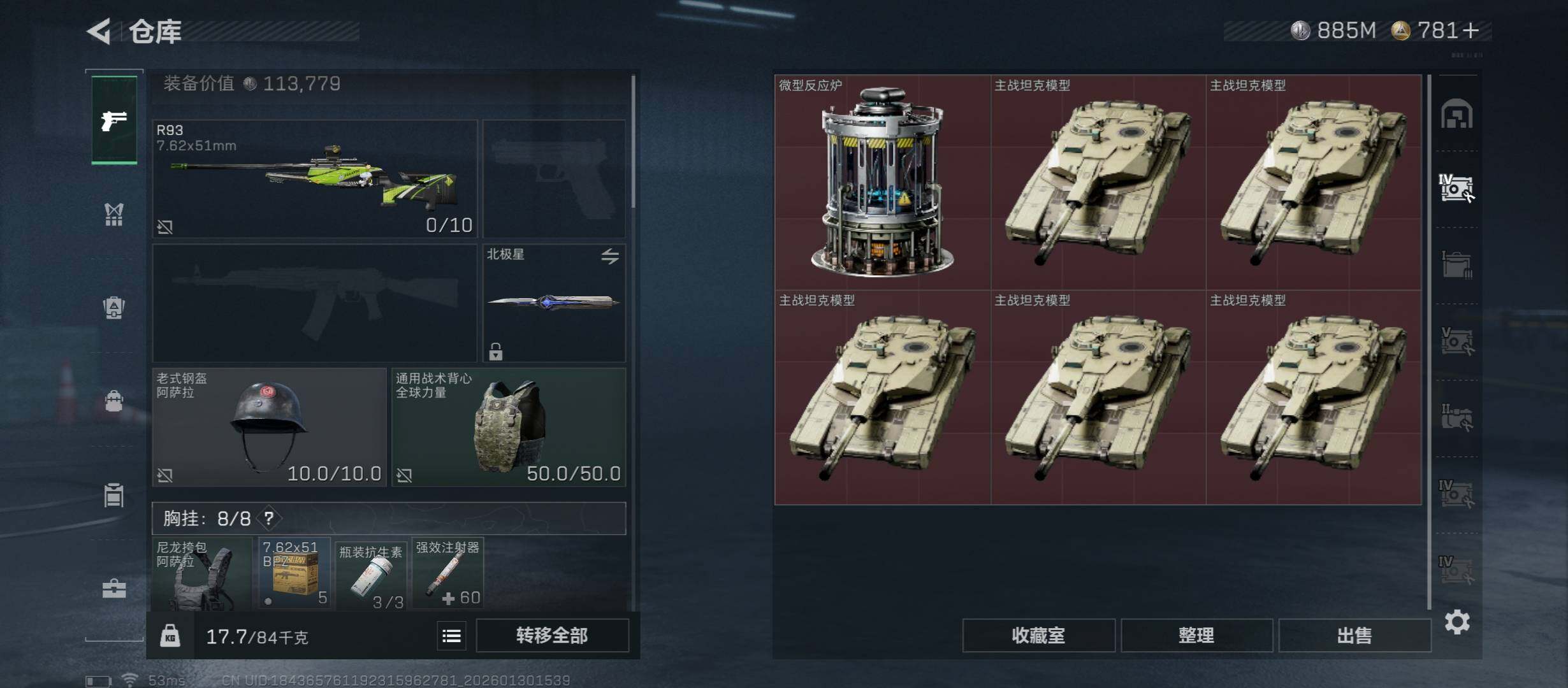This screenshot has width=1568, height=688.
Task: Show chest rig help question mark
Action: 269,519
